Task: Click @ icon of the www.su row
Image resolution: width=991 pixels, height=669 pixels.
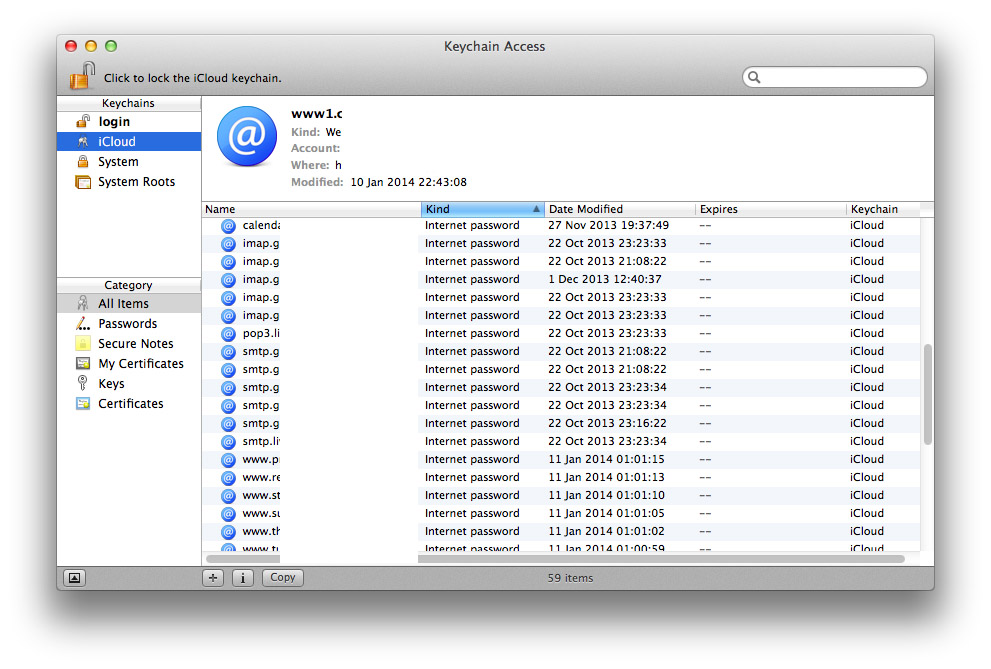Action: coord(228,514)
